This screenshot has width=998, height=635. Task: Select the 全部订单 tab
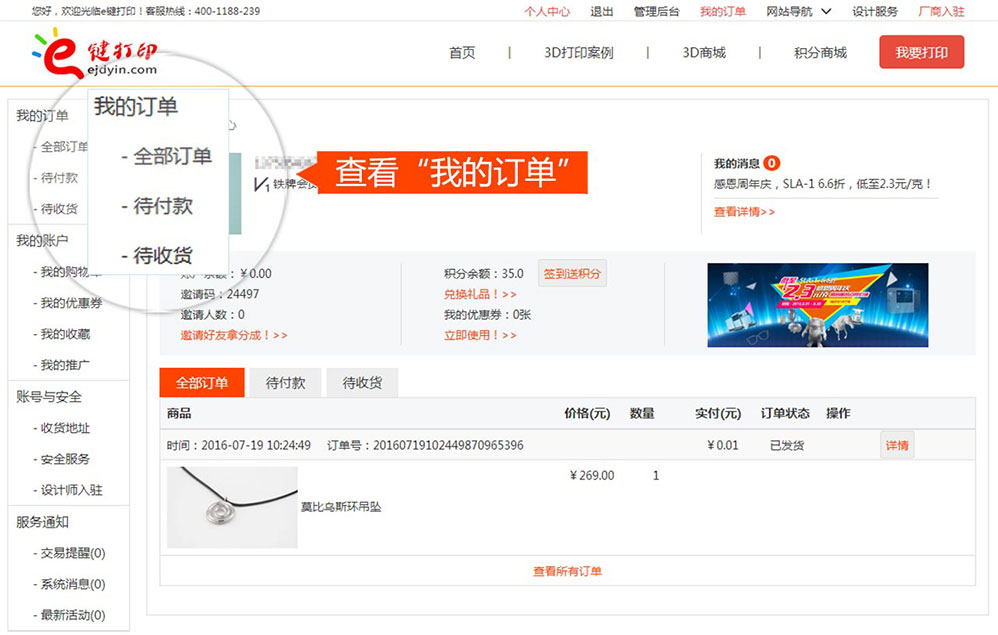point(202,383)
